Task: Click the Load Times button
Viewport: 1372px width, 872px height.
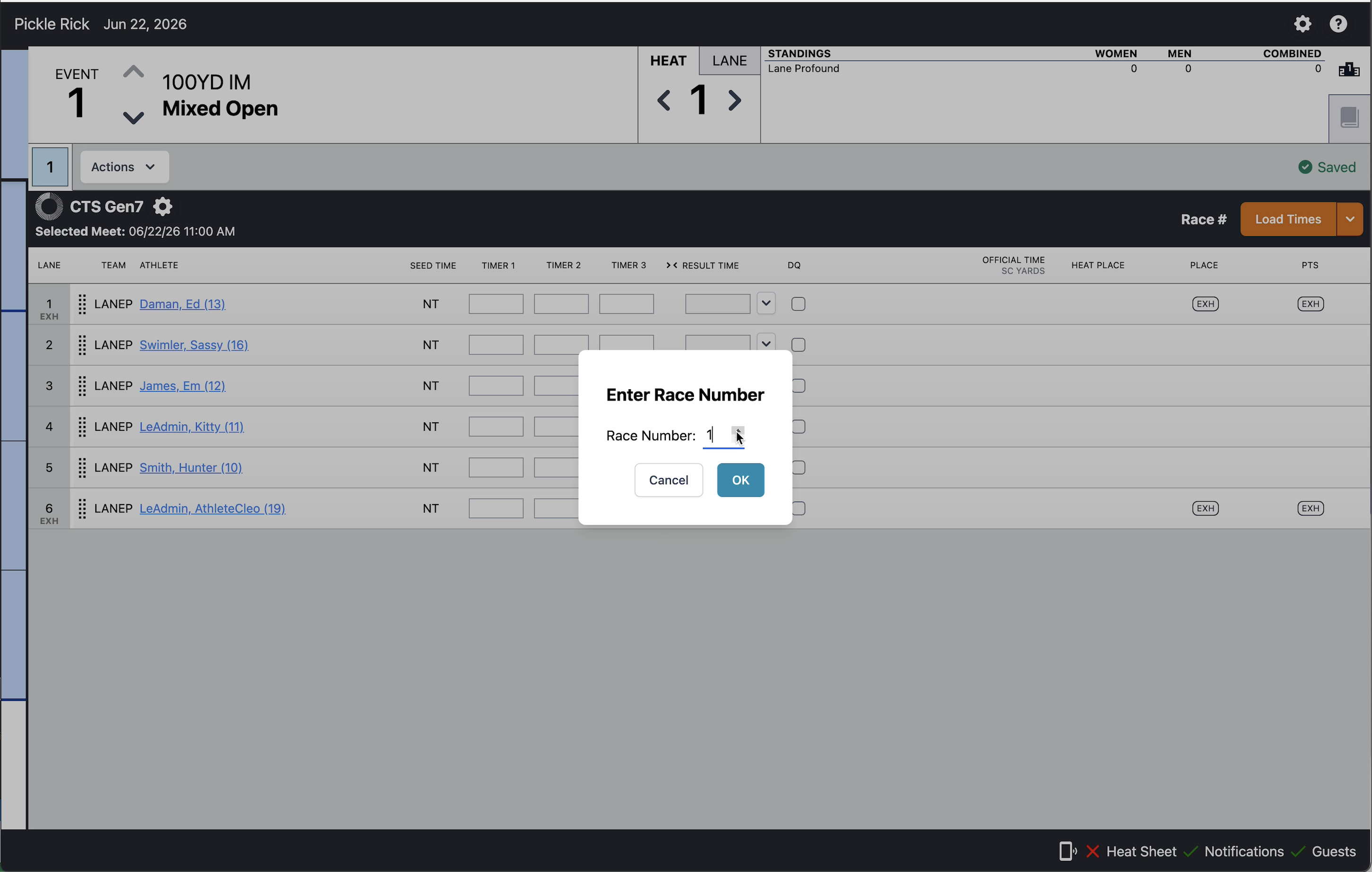Action: (x=1287, y=220)
